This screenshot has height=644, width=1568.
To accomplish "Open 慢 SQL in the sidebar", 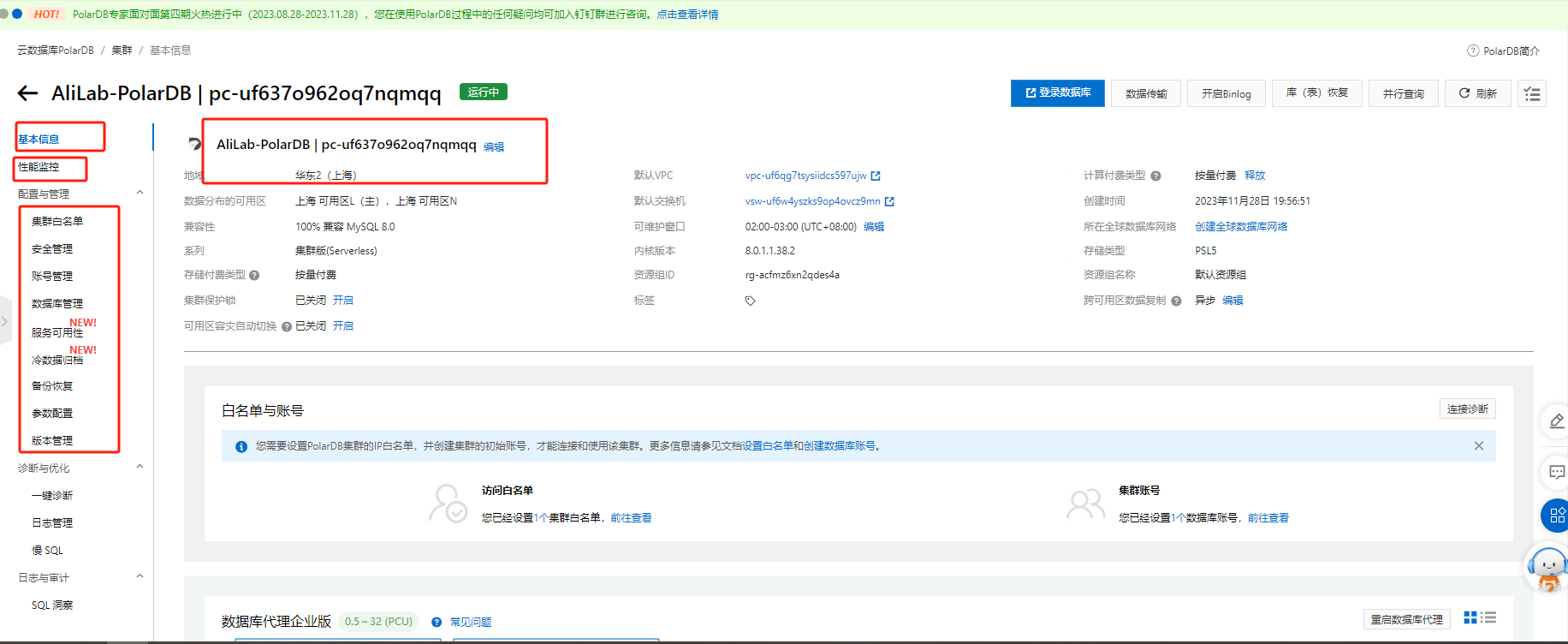I will tap(47, 551).
